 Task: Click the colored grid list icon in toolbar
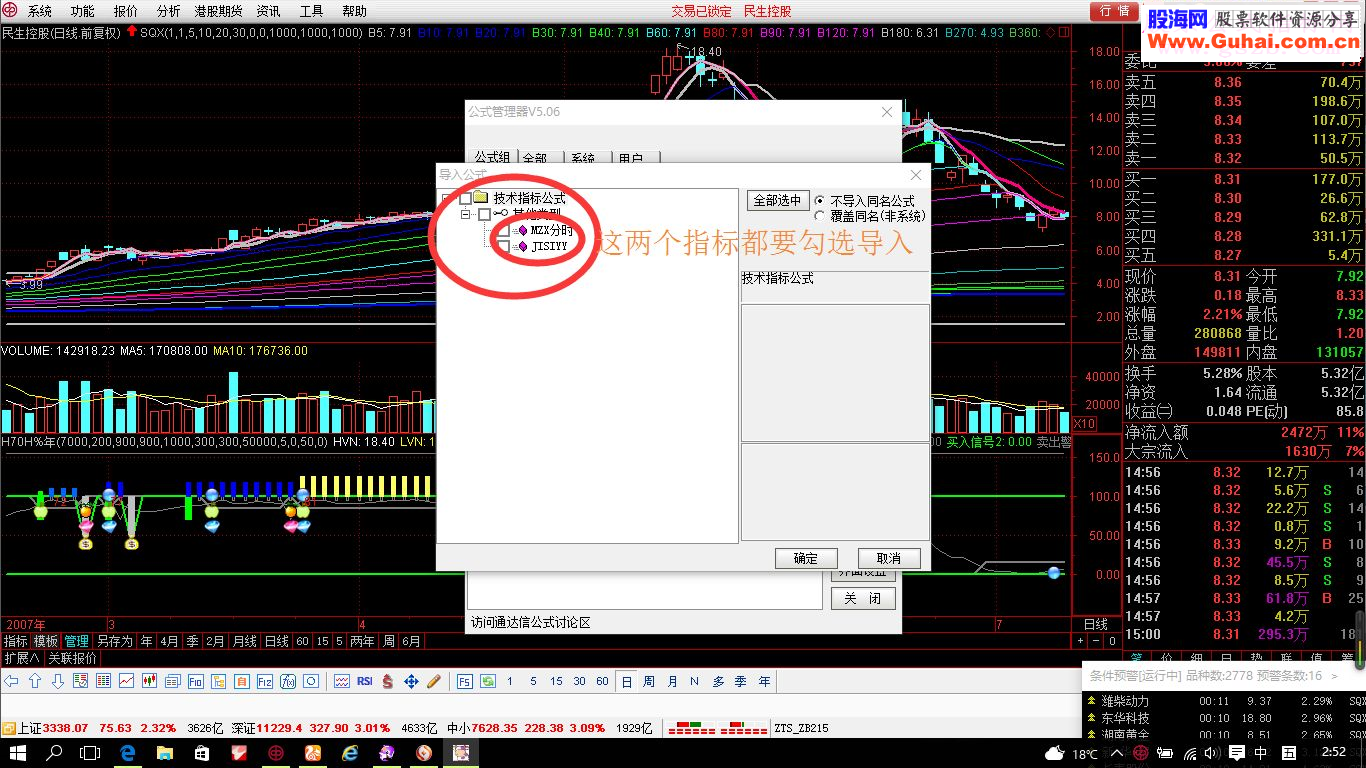(103, 681)
